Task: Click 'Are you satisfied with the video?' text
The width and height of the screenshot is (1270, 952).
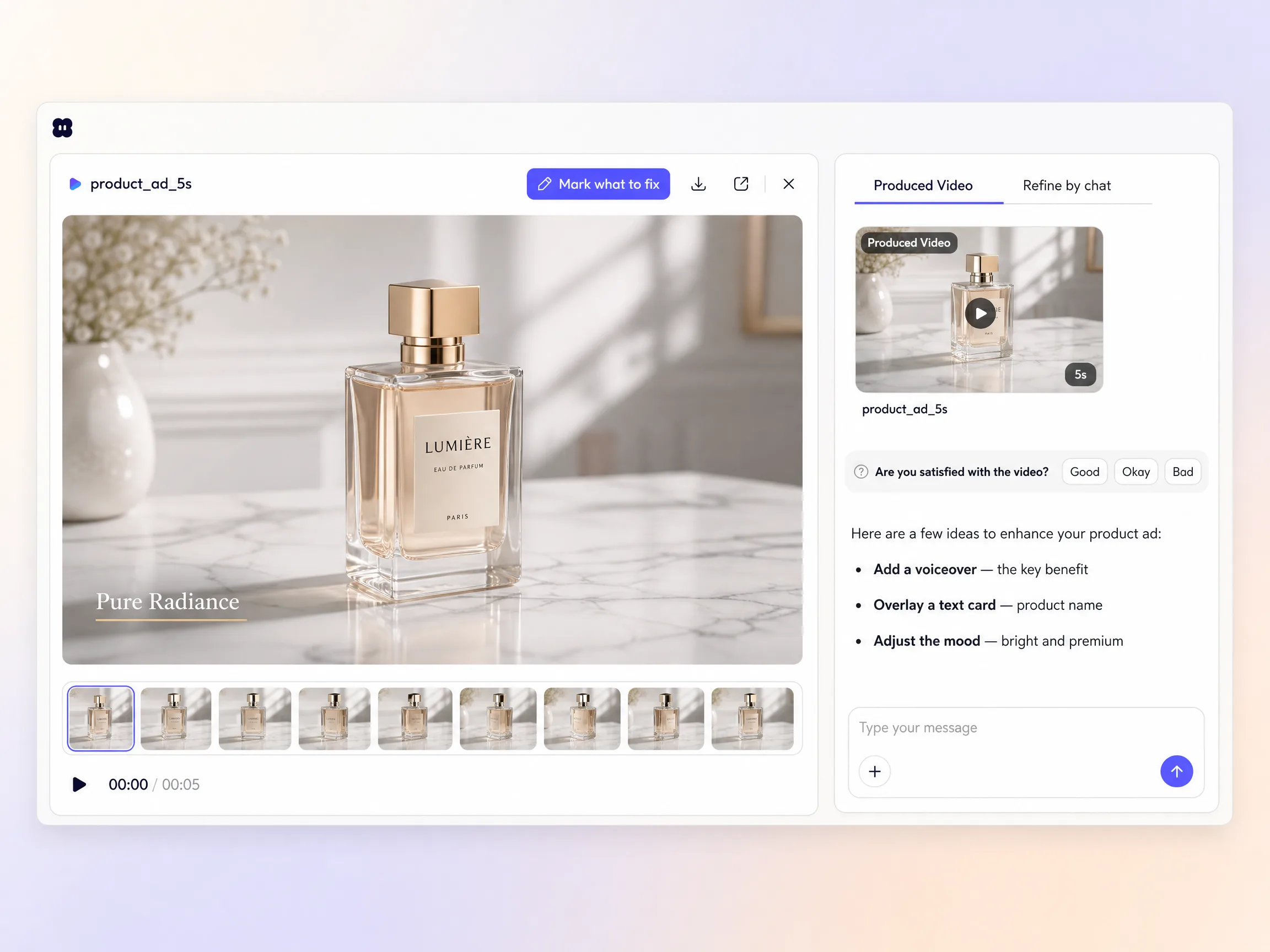Action: 962,472
